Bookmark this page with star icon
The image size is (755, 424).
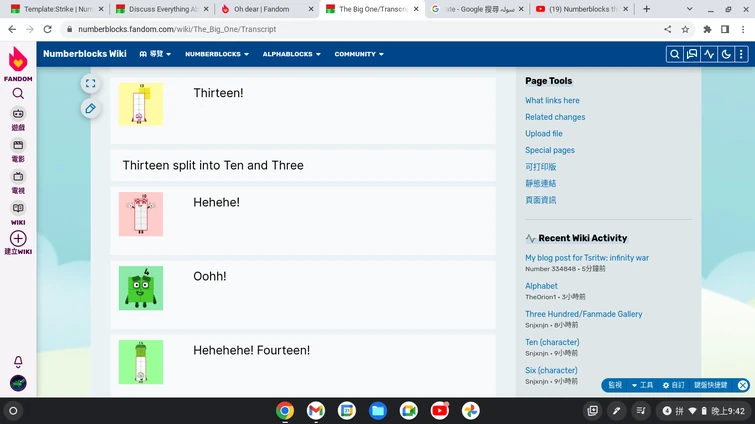pyautogui.click(x=685, y=29)
